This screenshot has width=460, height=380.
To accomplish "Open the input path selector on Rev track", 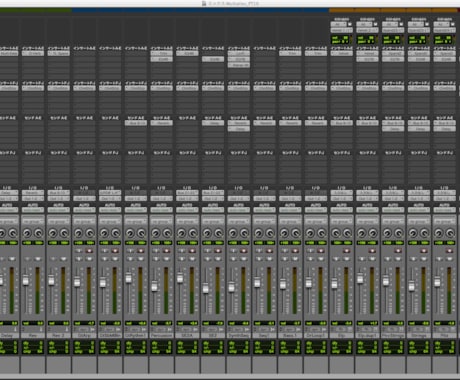I will (x=33, y=193).
